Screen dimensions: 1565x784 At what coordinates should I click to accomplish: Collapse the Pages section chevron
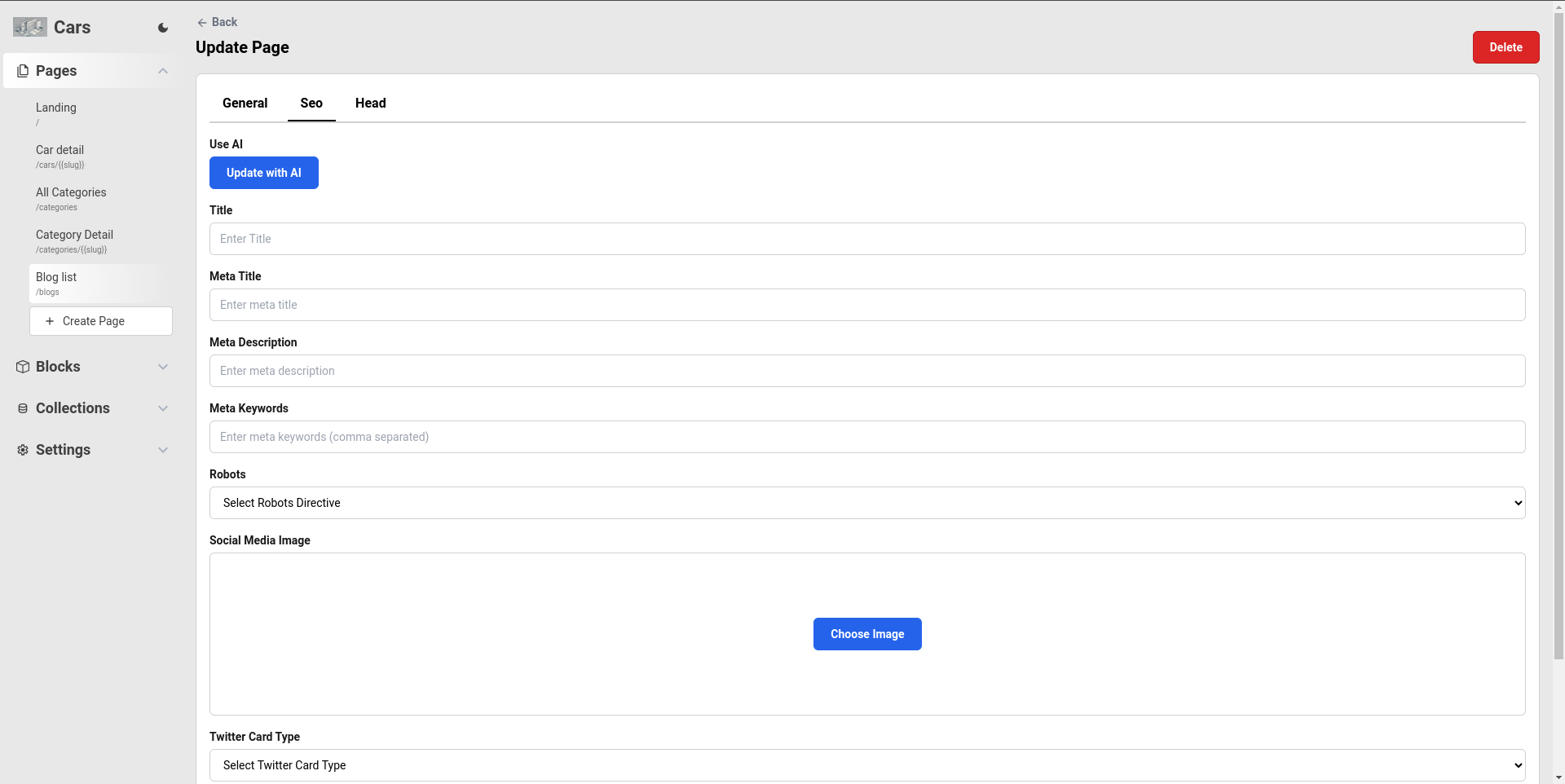163,71
